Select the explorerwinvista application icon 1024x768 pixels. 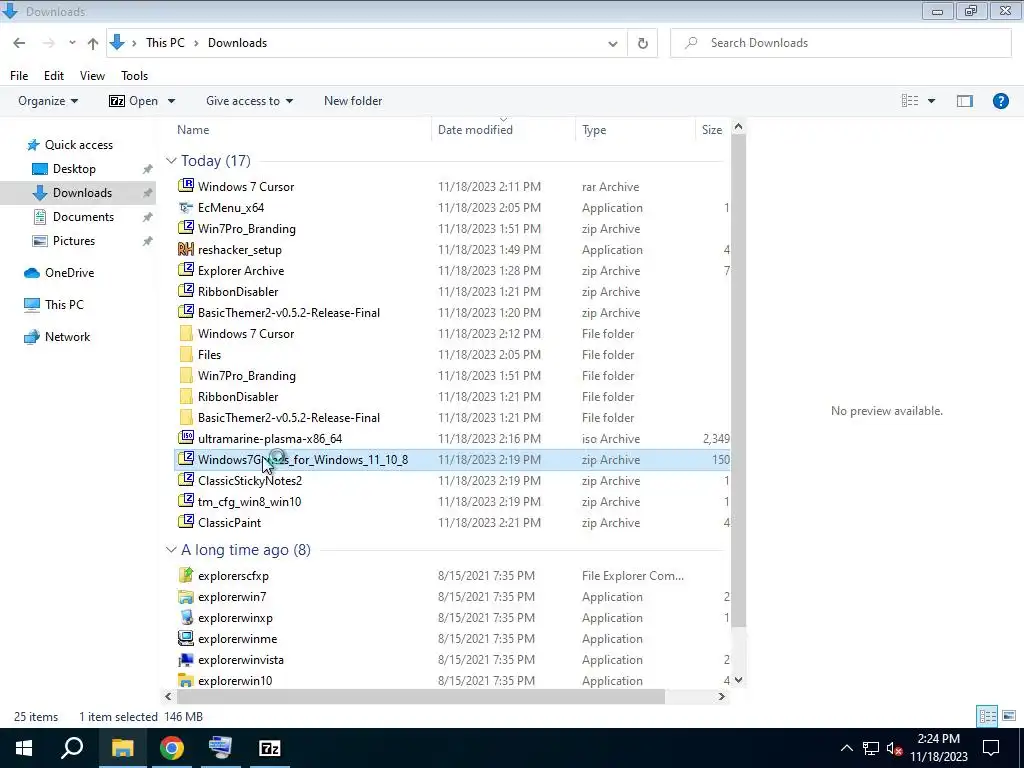186,660
